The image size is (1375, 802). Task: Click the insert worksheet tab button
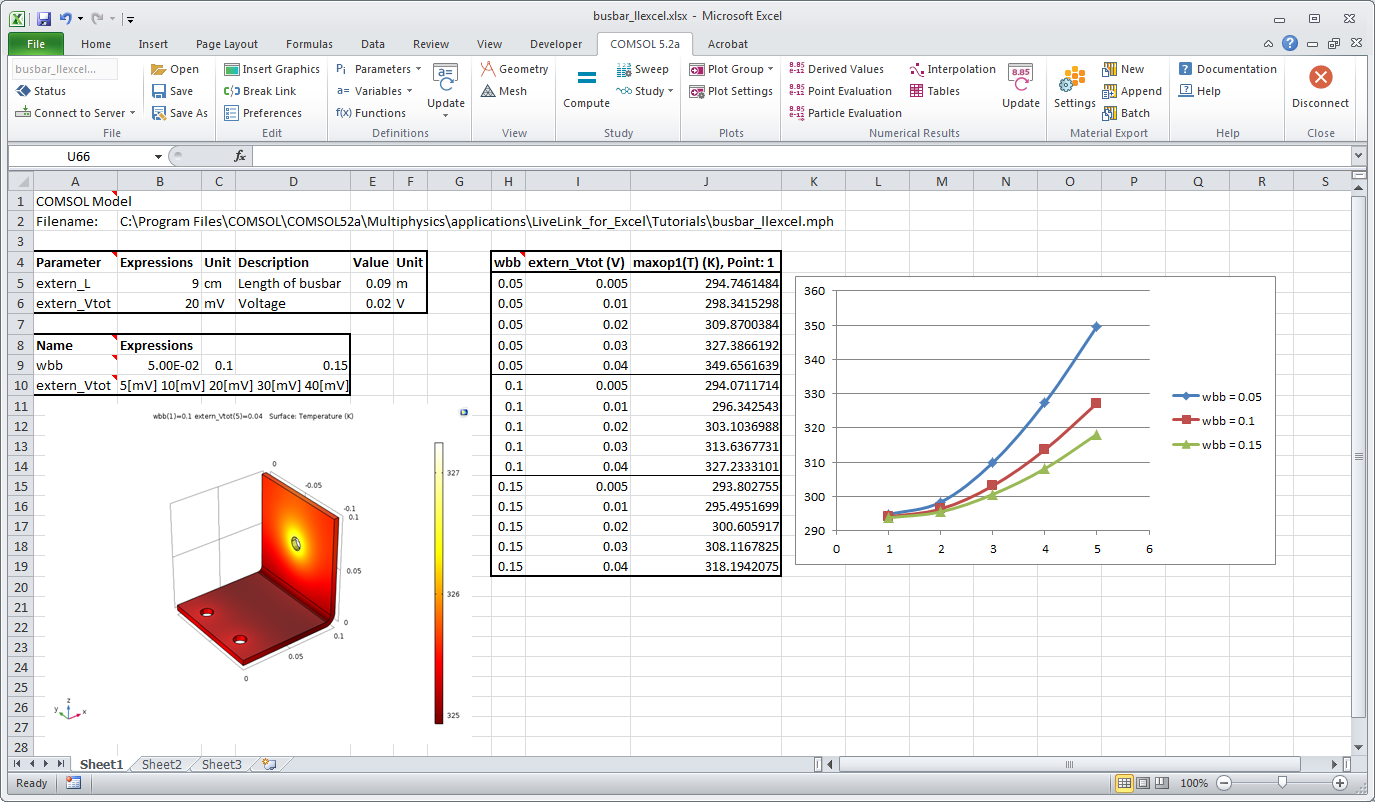pos(269,764)
